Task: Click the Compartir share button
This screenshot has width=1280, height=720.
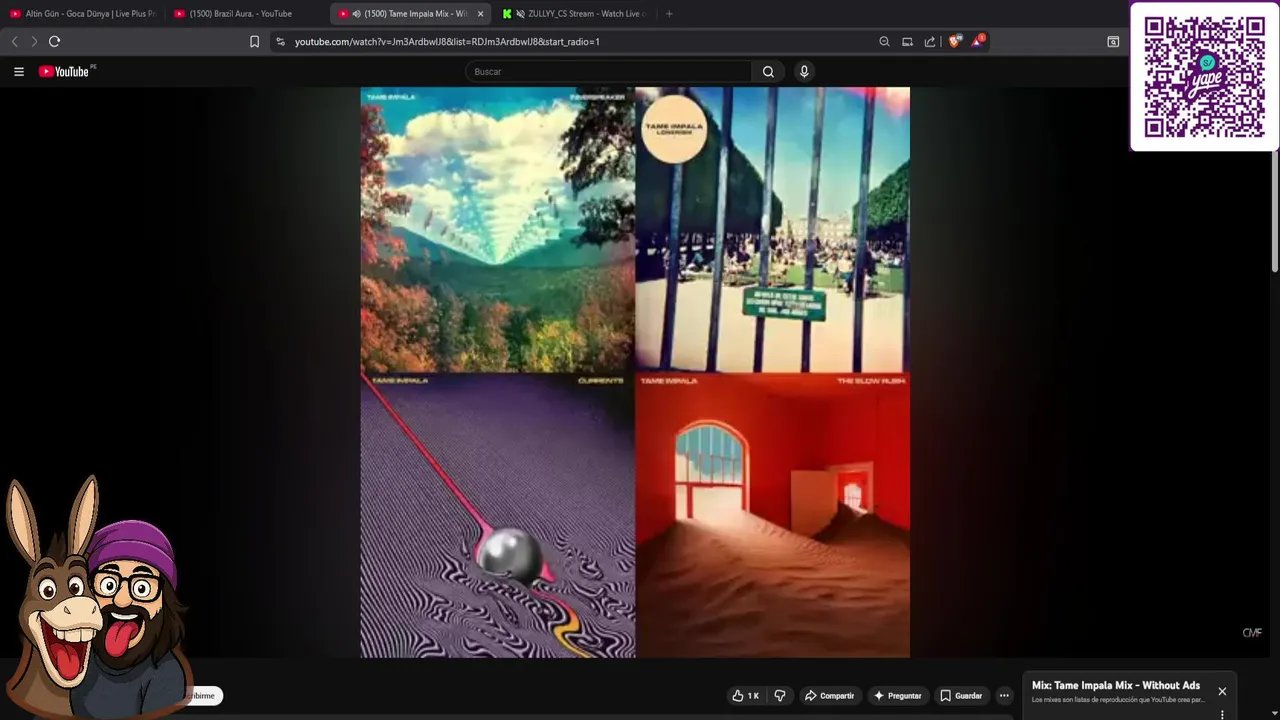Action: coord(830,696)
